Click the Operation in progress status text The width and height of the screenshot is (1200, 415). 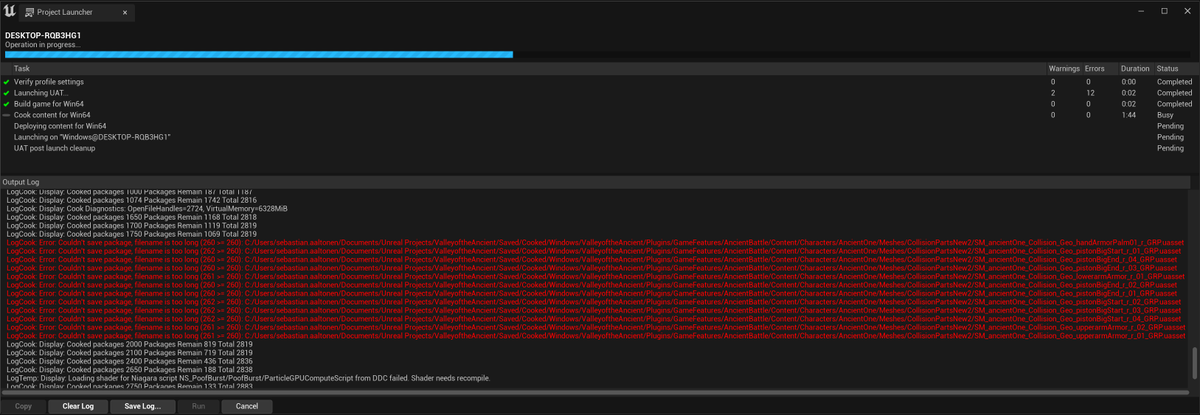41,44
